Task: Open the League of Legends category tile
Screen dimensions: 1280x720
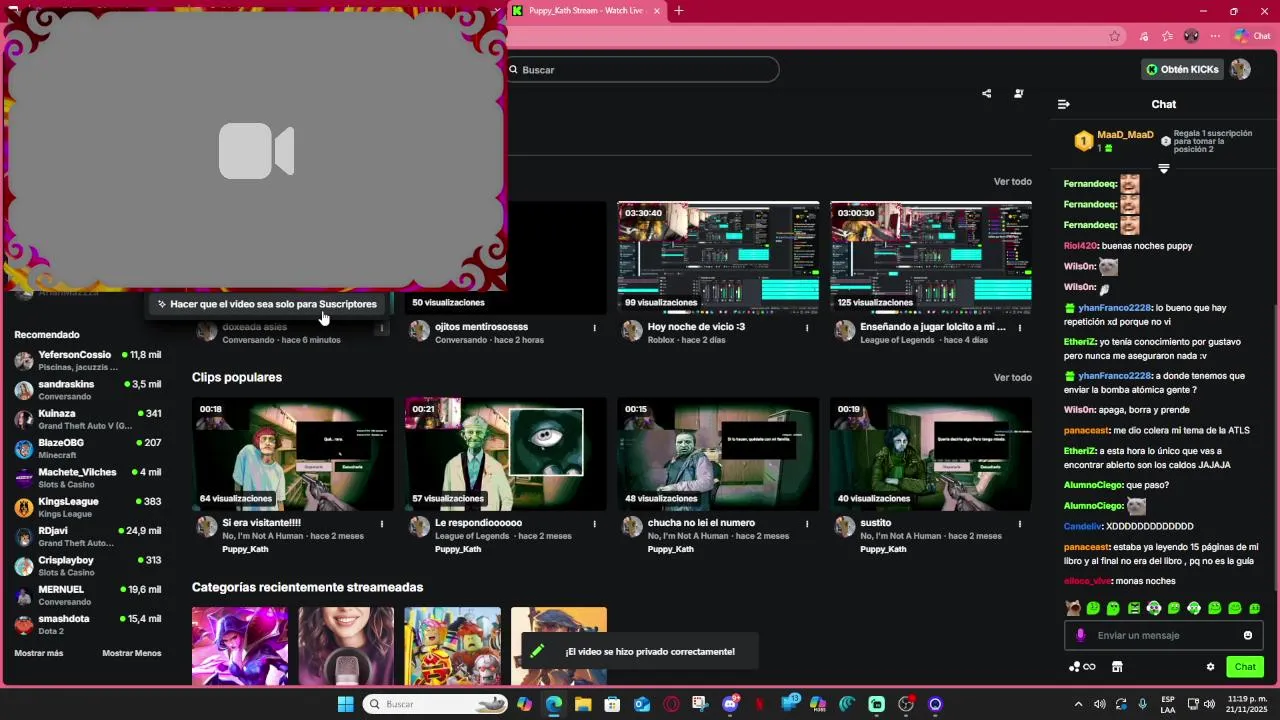Action: point(240,646)
